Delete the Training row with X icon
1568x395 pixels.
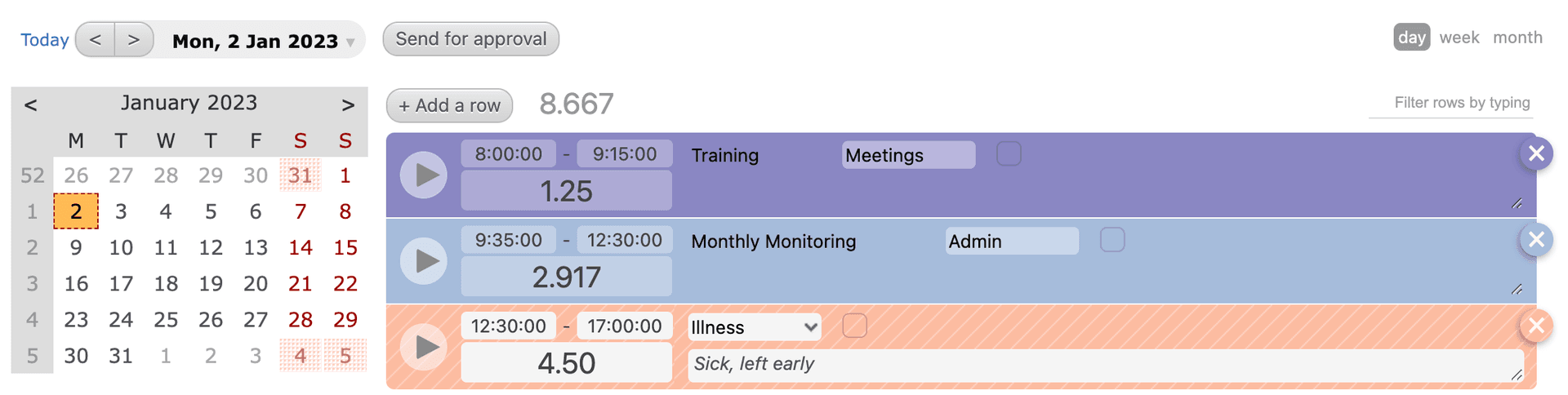point(1535,153)
